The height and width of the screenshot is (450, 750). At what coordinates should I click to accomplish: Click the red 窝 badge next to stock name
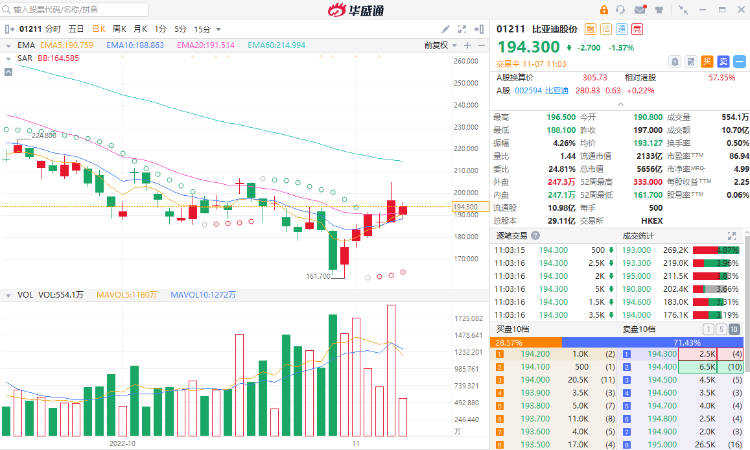637,29
